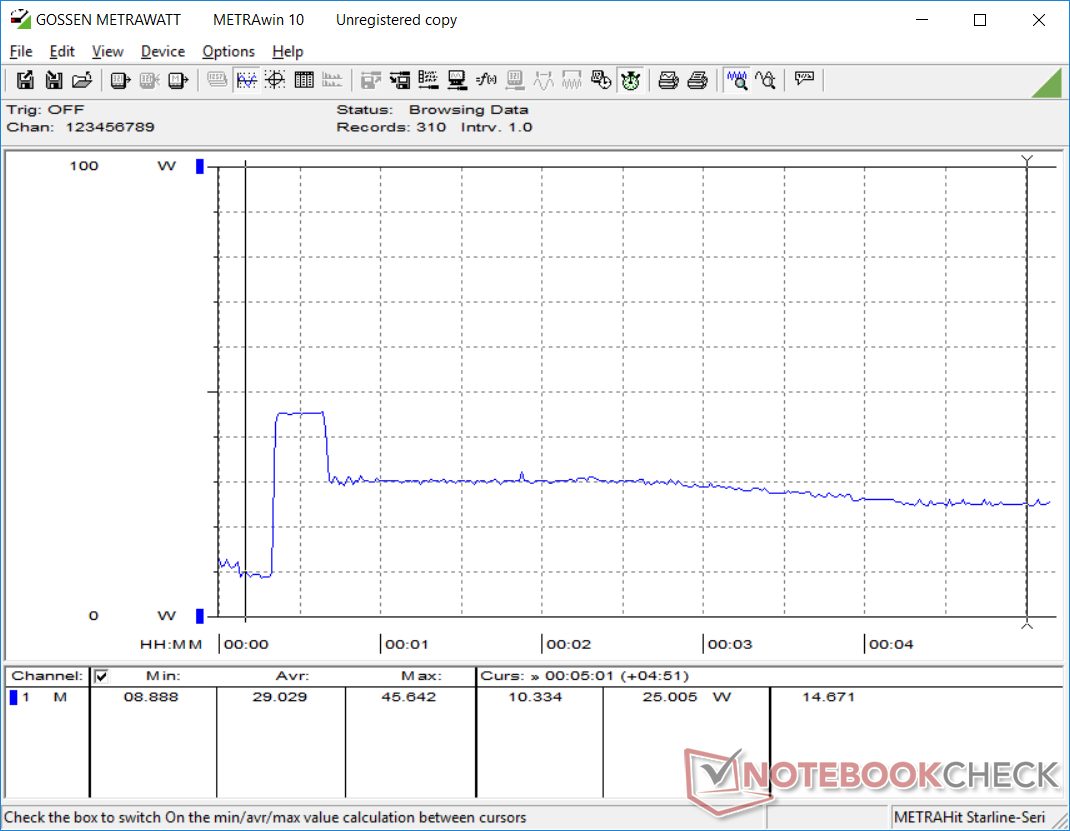Image resolution: width=1070 pixels, height=831 pixels.
Task: Click the speech bubble help icon
Action: [804, 80]
